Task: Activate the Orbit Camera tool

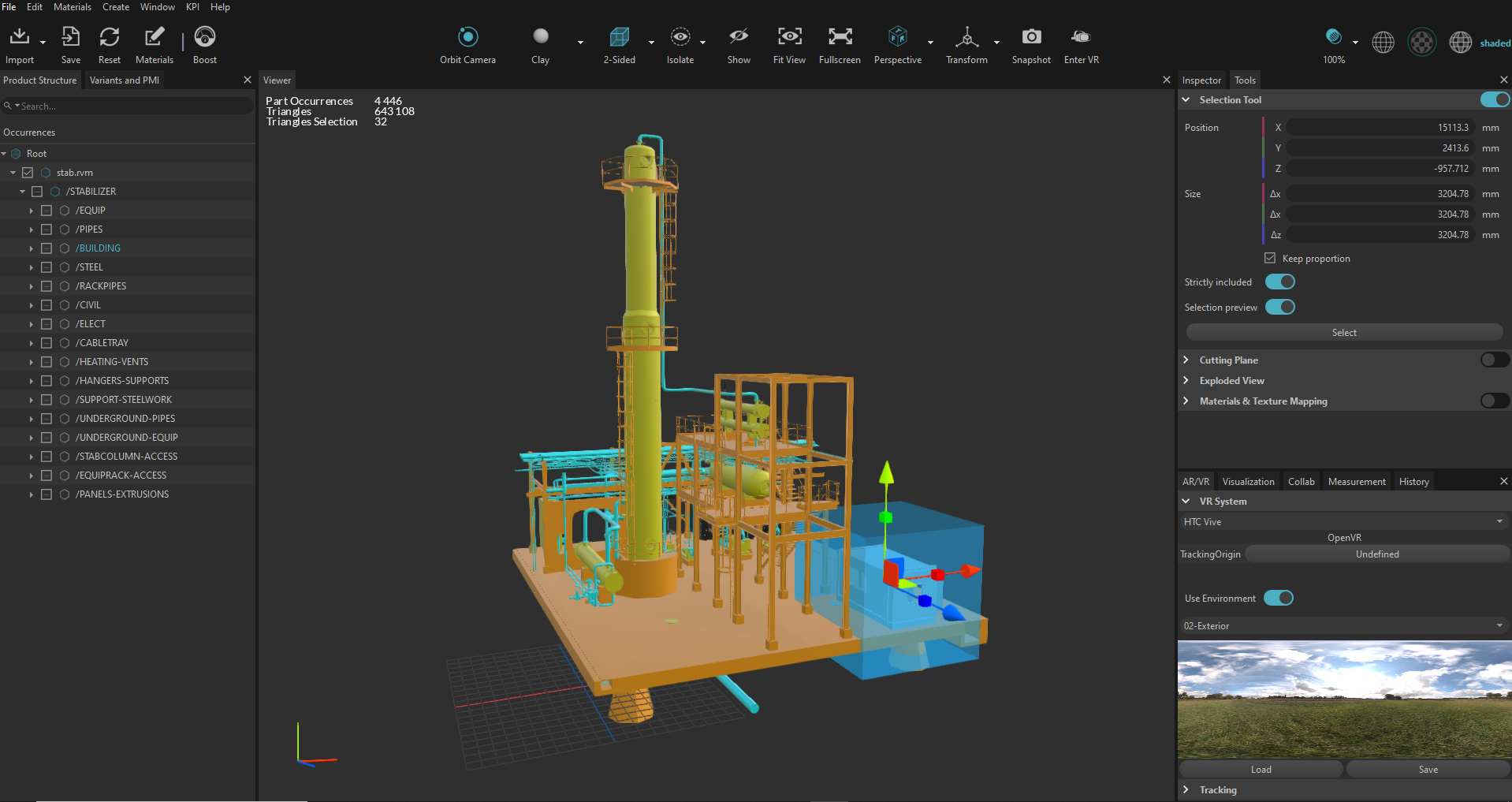Action: click(467, 37)
